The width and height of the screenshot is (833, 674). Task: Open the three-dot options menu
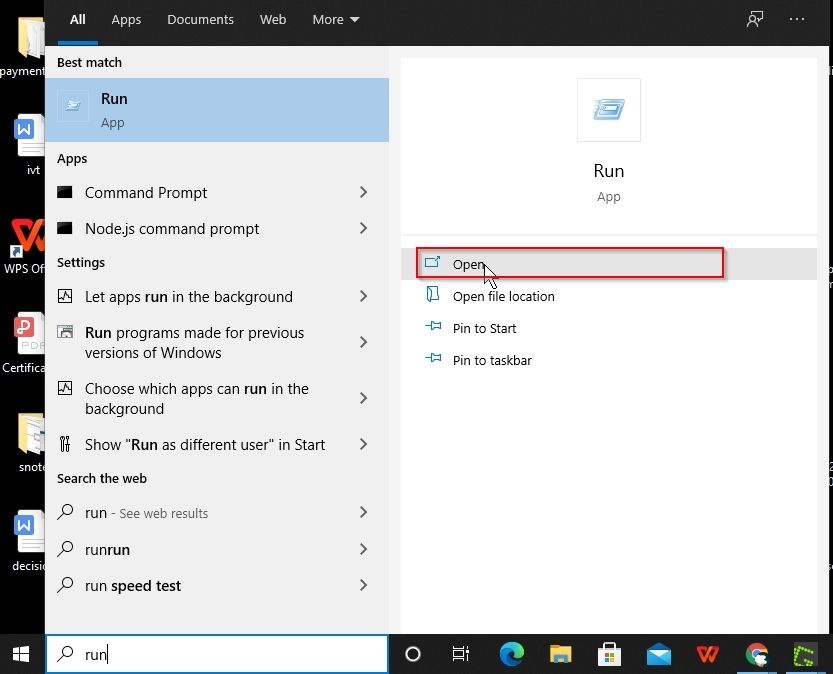796,20
